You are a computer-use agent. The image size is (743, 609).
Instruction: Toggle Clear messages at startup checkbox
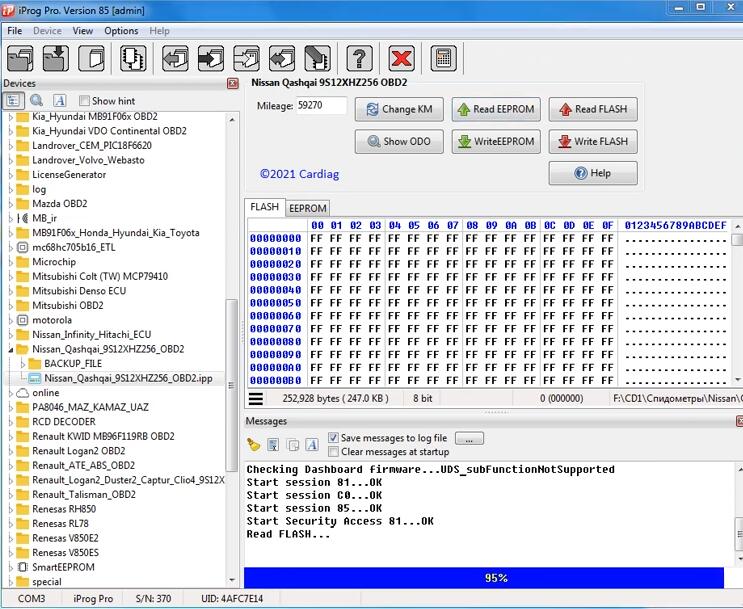[333, 452]
